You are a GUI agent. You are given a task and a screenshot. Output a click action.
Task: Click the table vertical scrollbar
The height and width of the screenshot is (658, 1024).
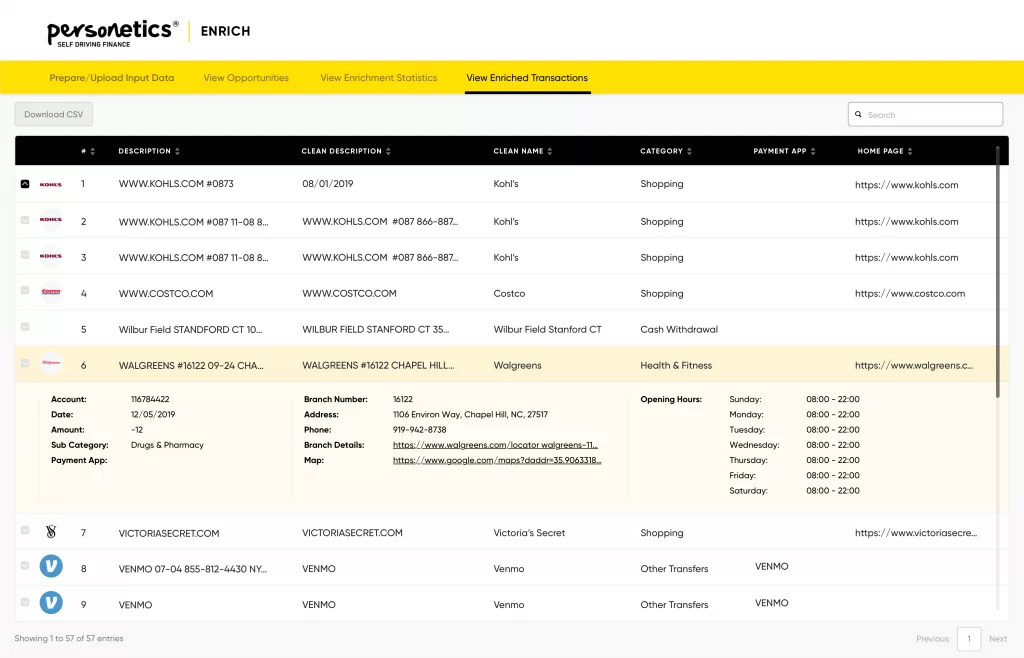click(x=998, y=274)
